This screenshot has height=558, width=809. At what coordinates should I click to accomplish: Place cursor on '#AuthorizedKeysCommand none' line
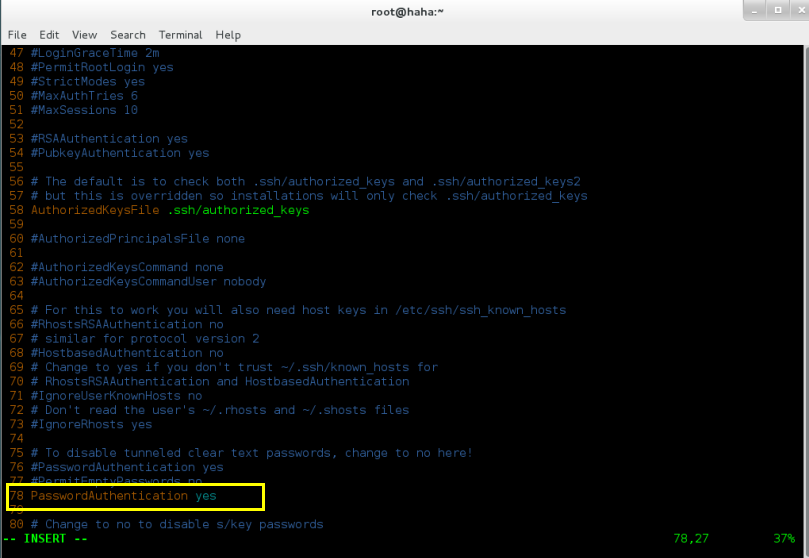[127, 267]
